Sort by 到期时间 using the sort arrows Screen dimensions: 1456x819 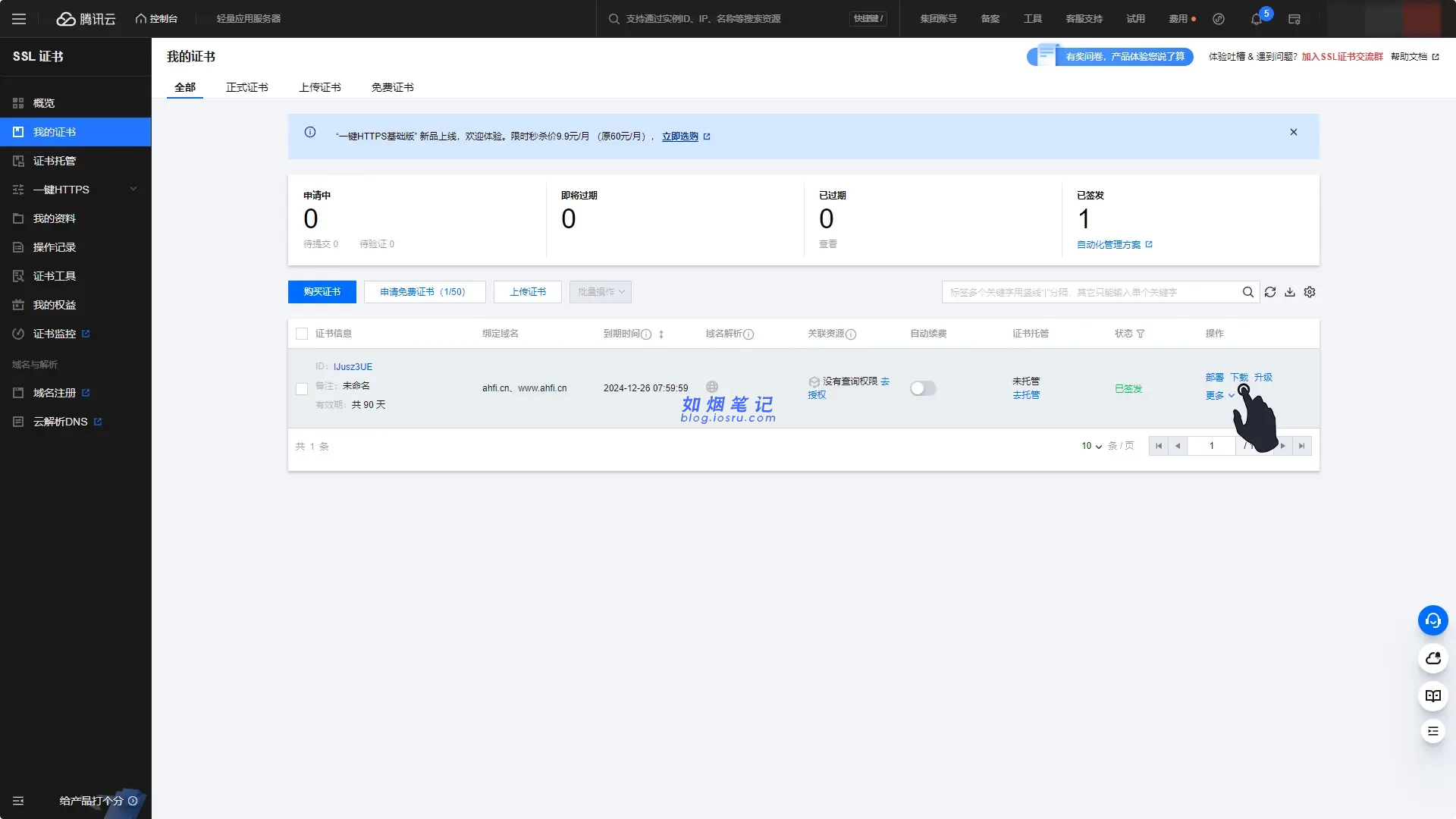click(x=661, y=334)
